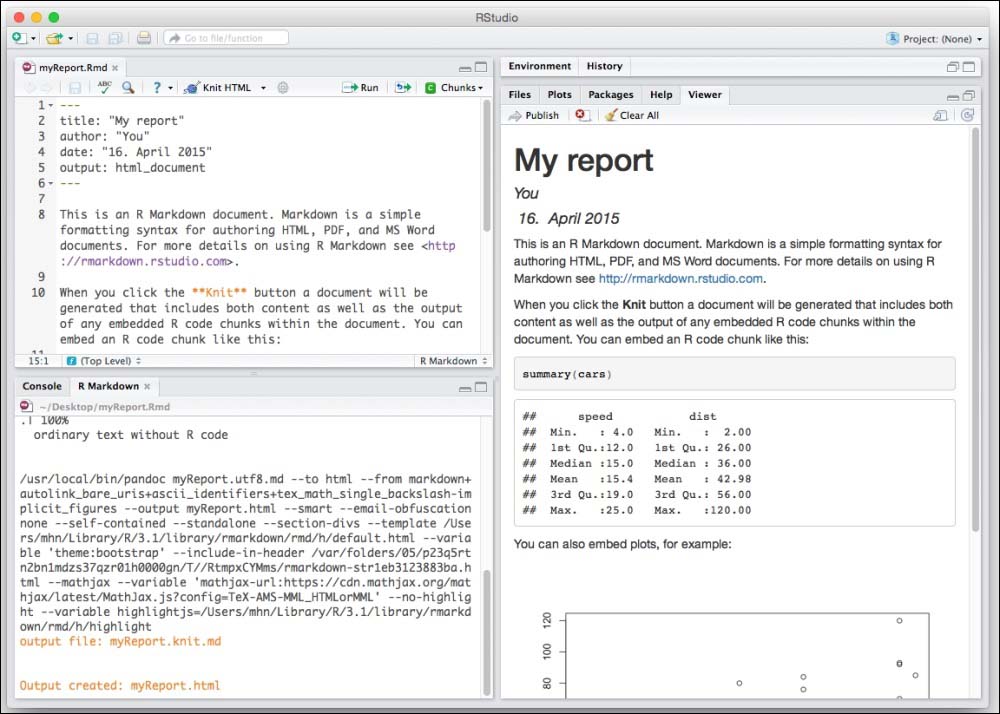Click the ~/Desktop/myReport.Rmd path label
The width and height of the screenshot is (1000, 714).
pyautogui.click(x=105, y=407)
